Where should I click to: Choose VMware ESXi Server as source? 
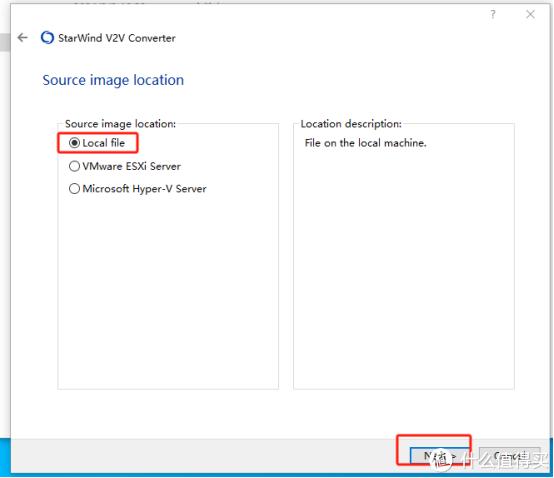[x=125, y=166]
